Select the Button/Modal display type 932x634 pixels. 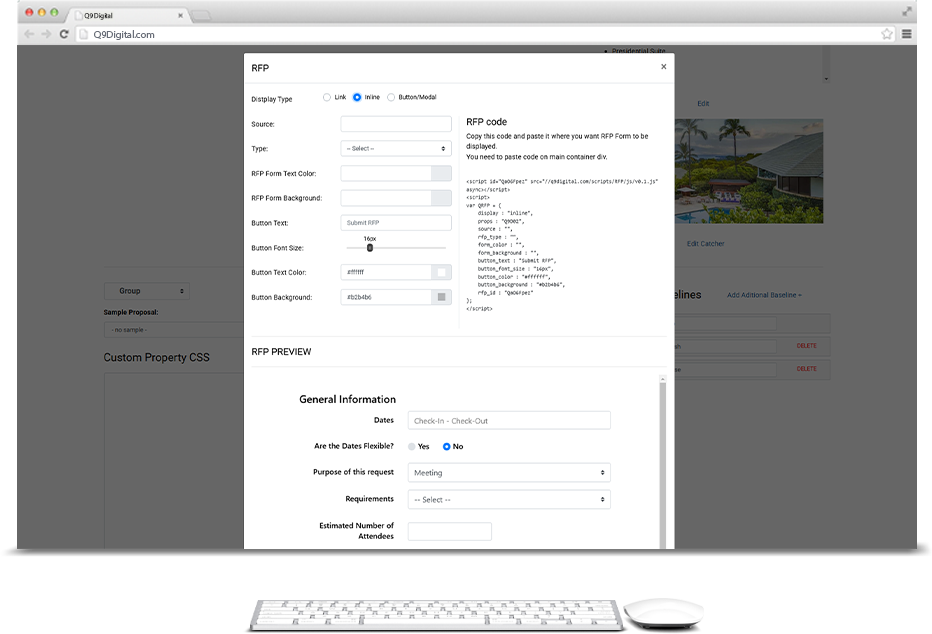[391, 97]
